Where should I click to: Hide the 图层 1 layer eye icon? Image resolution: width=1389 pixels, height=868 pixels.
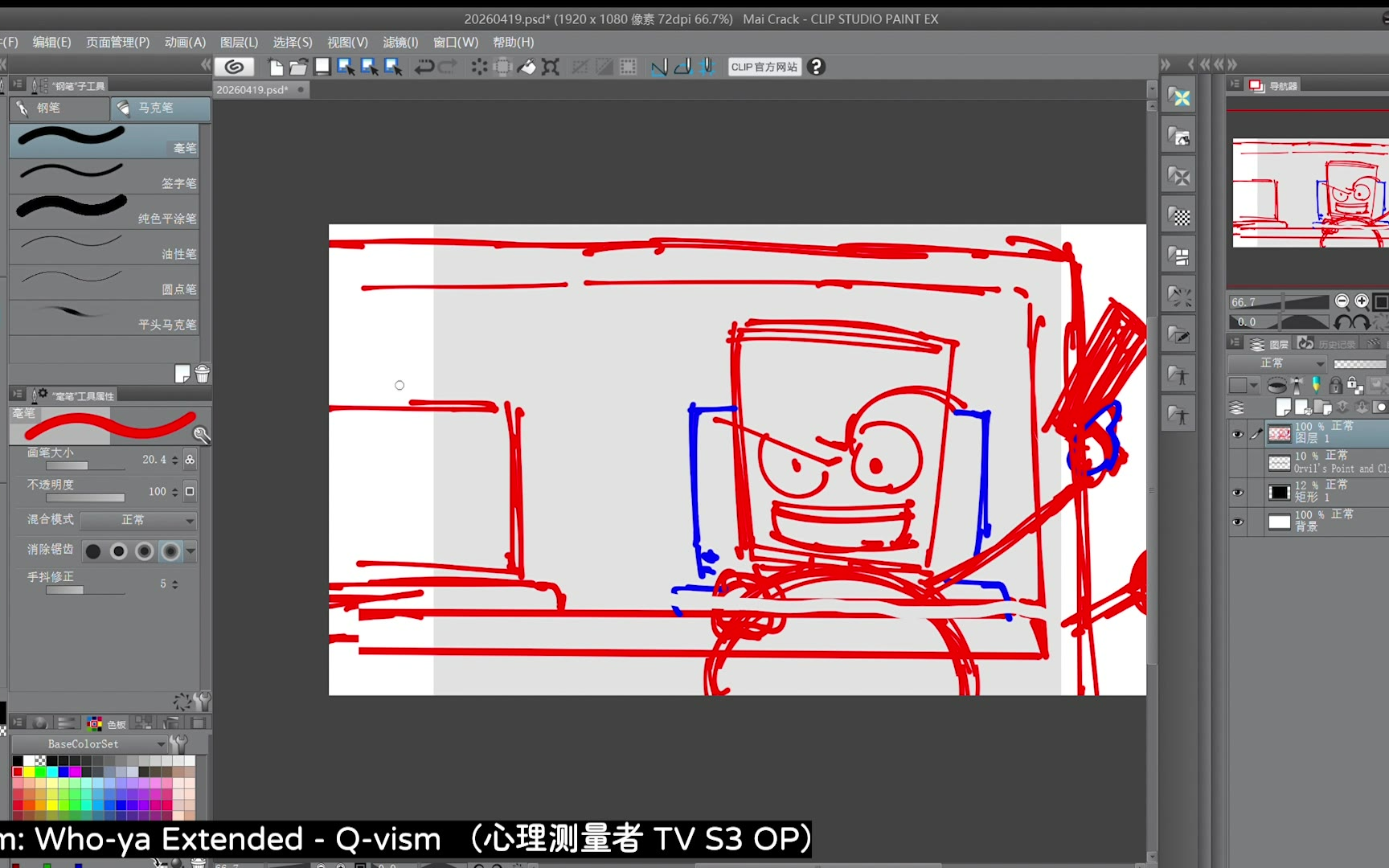(x=1238, y=435)
